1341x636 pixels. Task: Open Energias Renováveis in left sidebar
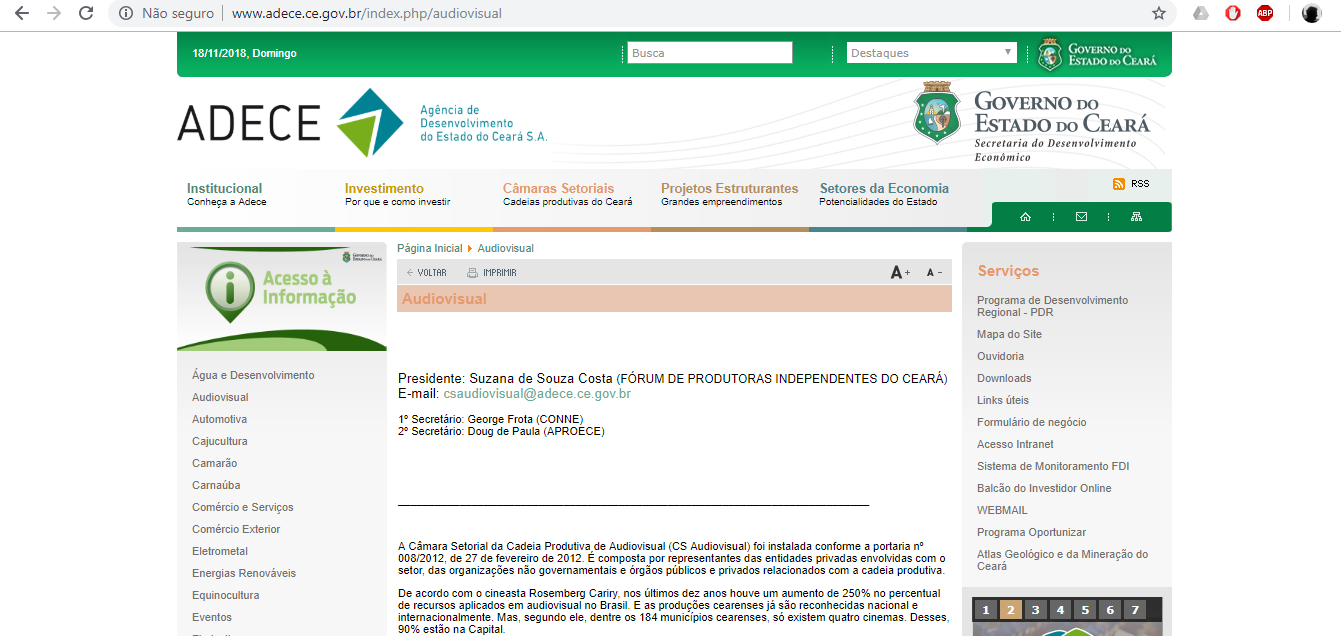(244, 573)
